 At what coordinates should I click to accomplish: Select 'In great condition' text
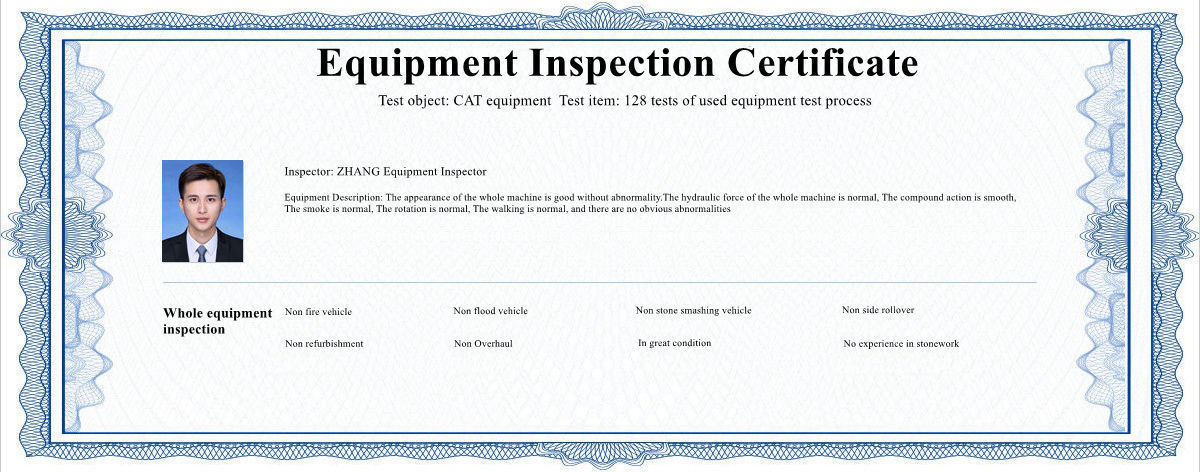click(675, 343)
